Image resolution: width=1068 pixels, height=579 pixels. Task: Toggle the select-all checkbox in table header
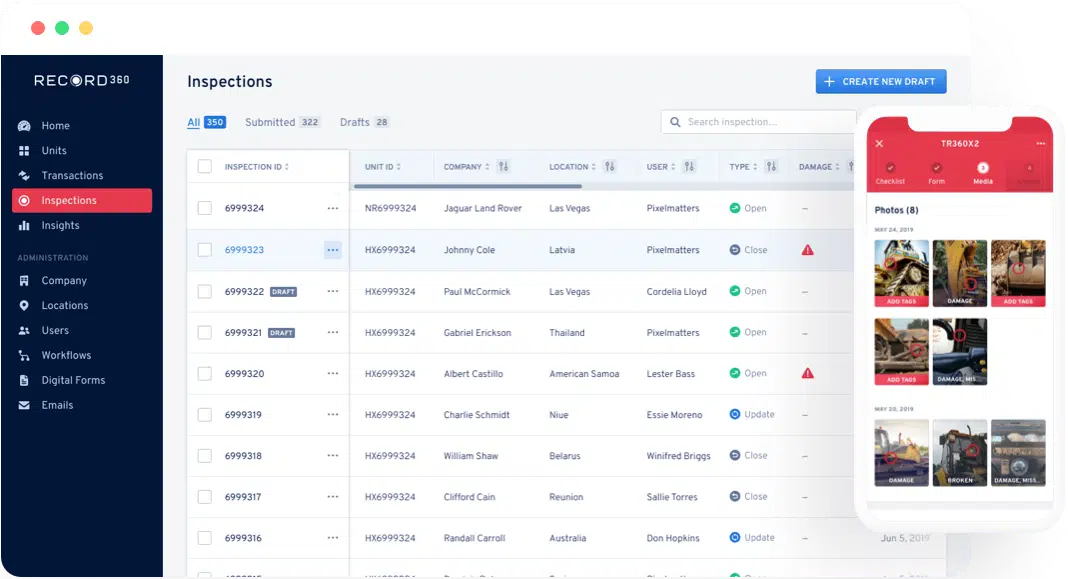205,167
